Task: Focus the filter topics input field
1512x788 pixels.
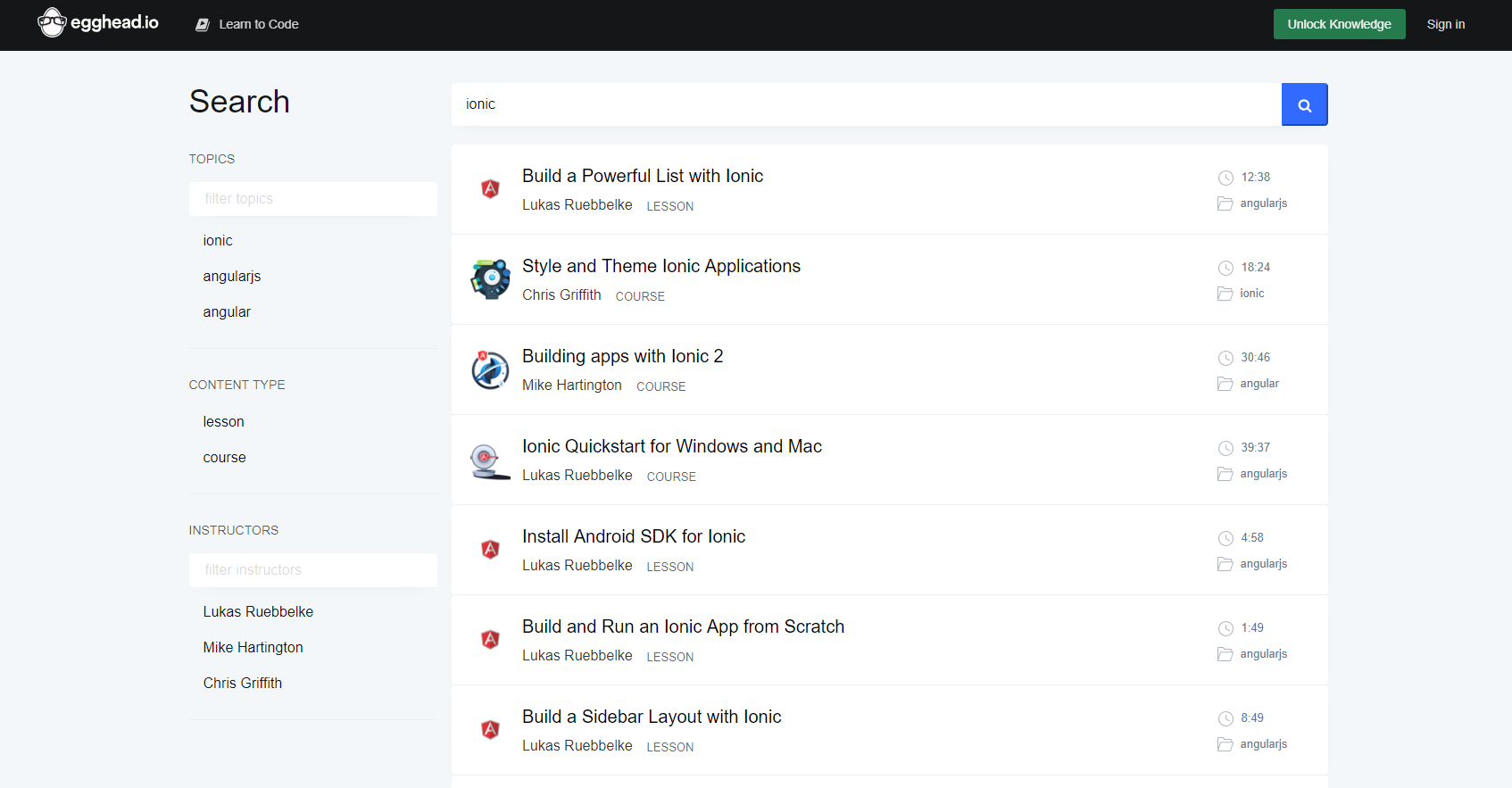Action: [312, 199]
